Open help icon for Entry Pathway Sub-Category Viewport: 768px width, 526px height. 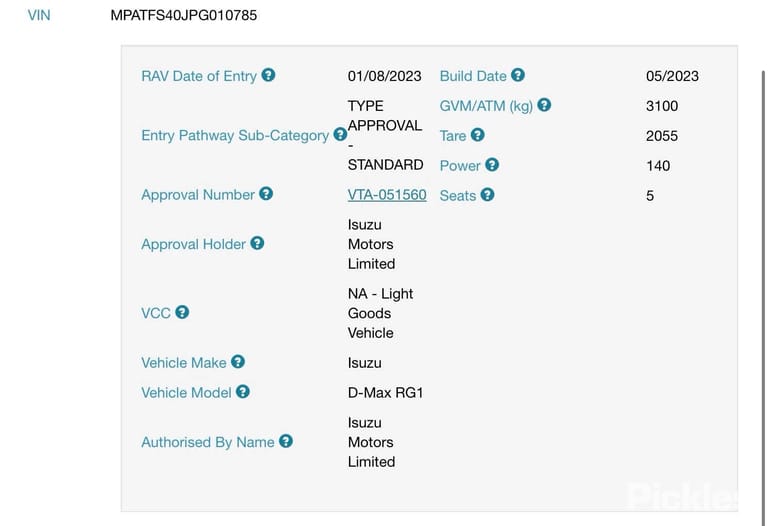(340, 134)
